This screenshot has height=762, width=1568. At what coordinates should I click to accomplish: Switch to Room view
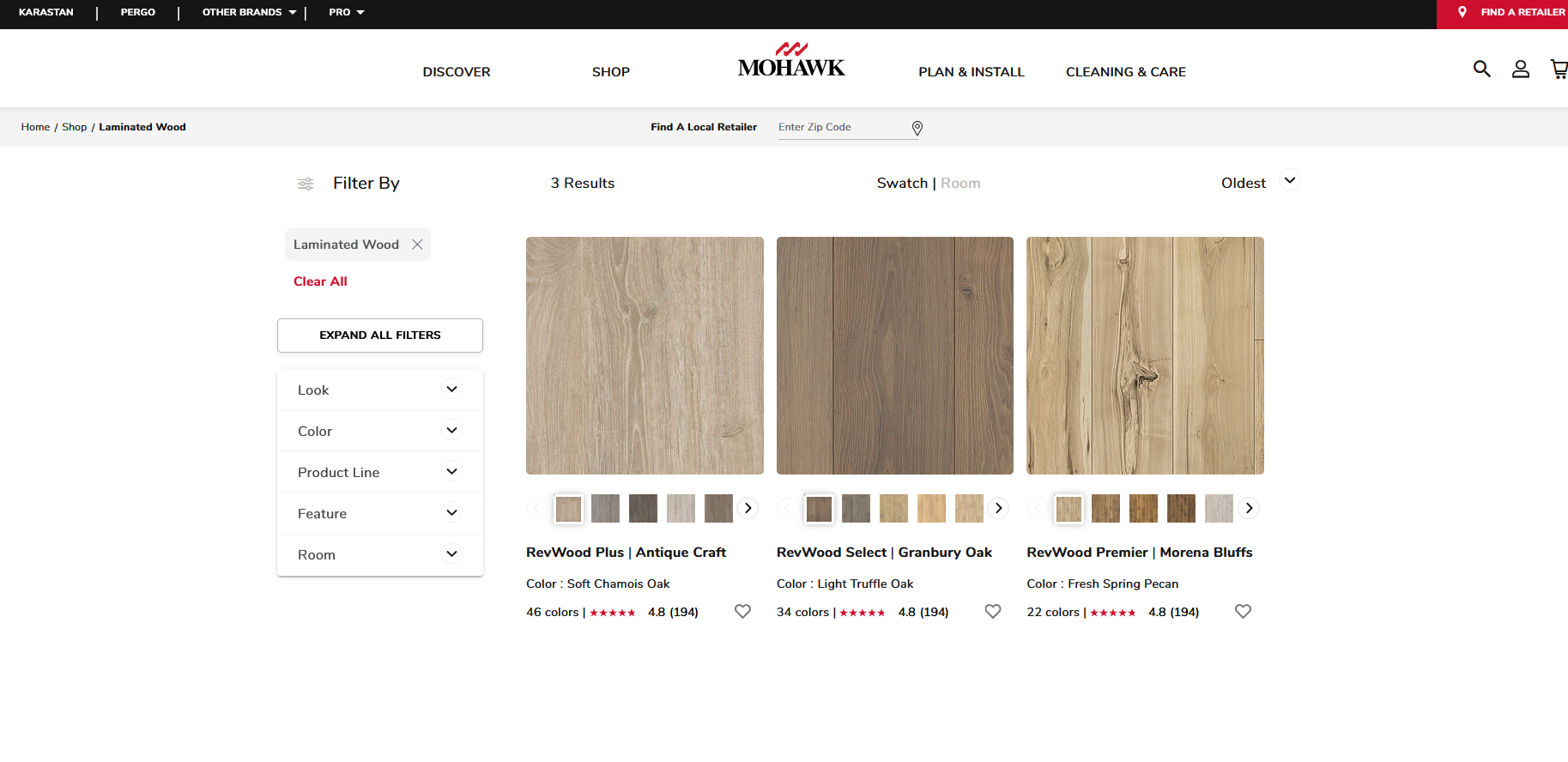[960, 183]
